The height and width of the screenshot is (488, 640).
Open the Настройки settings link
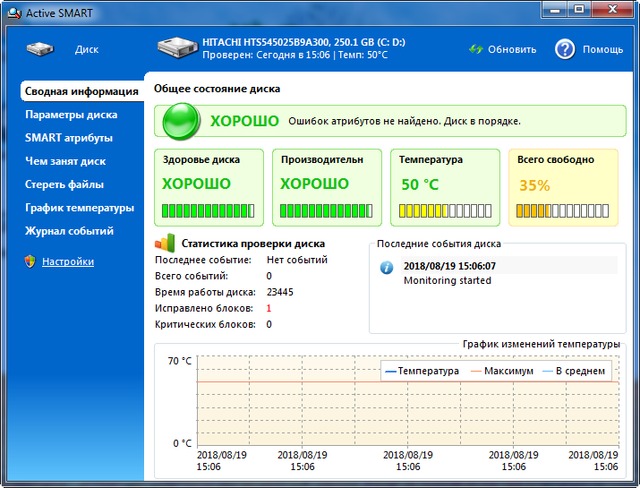(68, 261)
